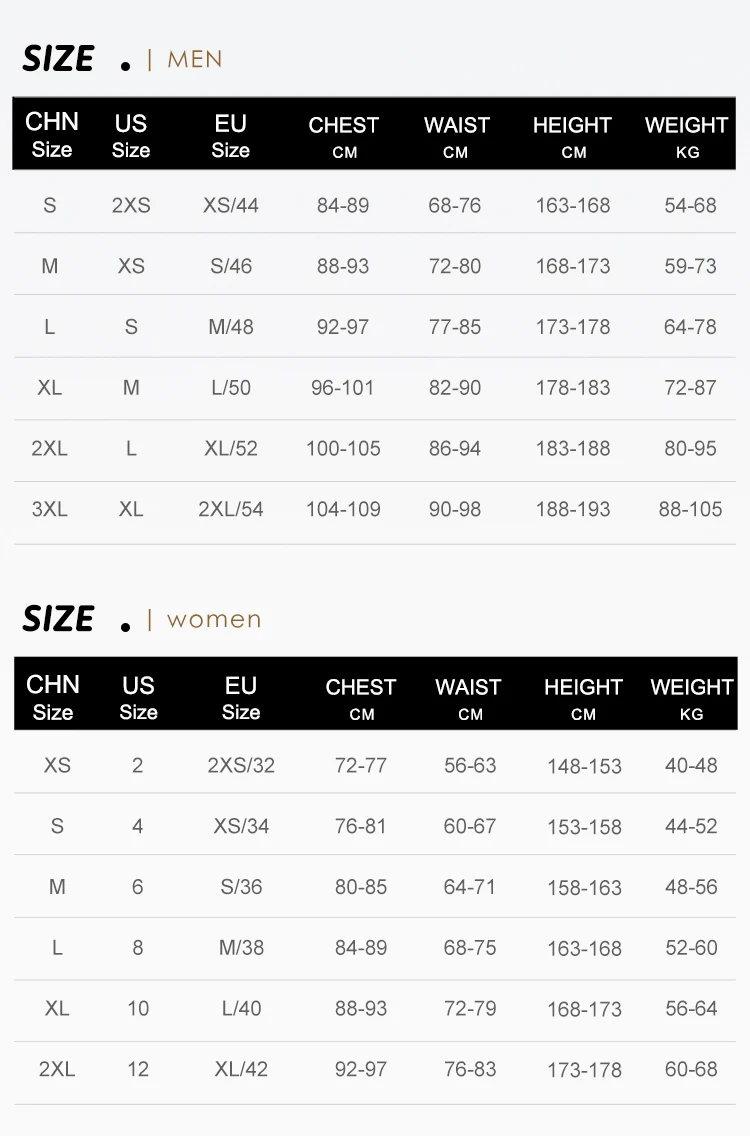Select men's height value 178-183

pyautogui.click(x=573, y=387)
